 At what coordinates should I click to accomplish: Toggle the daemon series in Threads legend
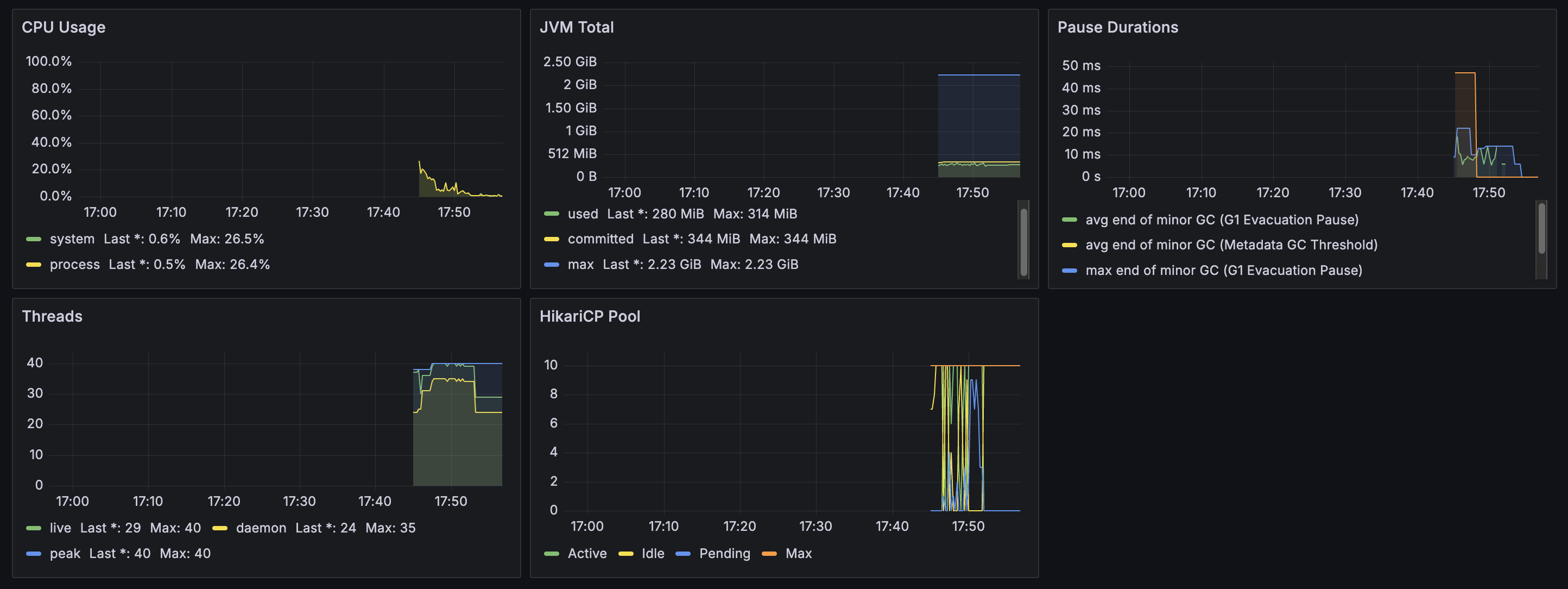point(261,528)
